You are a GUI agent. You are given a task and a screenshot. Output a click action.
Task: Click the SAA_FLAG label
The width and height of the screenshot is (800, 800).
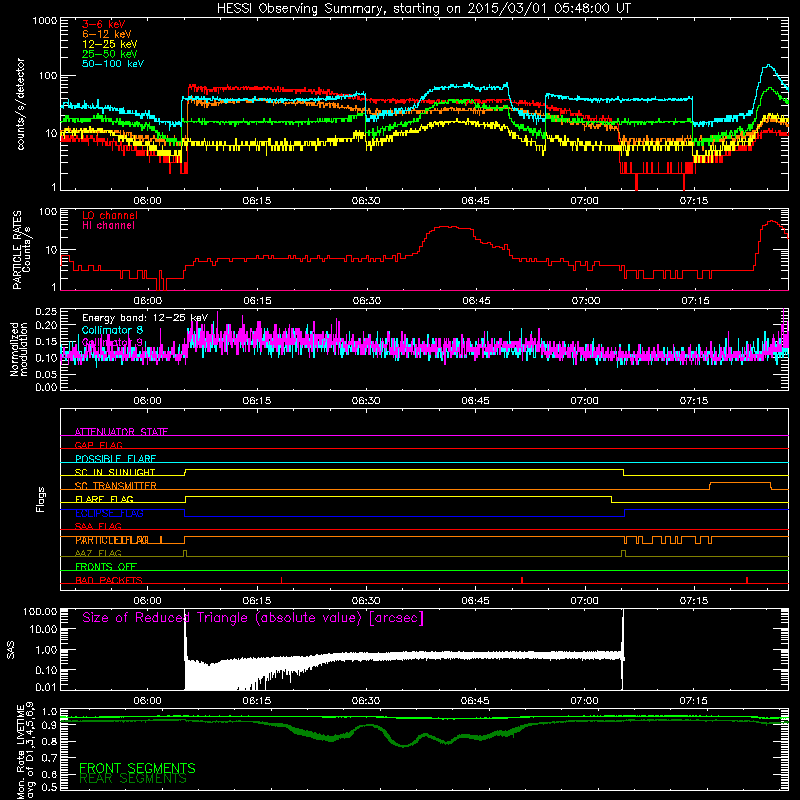98,526
